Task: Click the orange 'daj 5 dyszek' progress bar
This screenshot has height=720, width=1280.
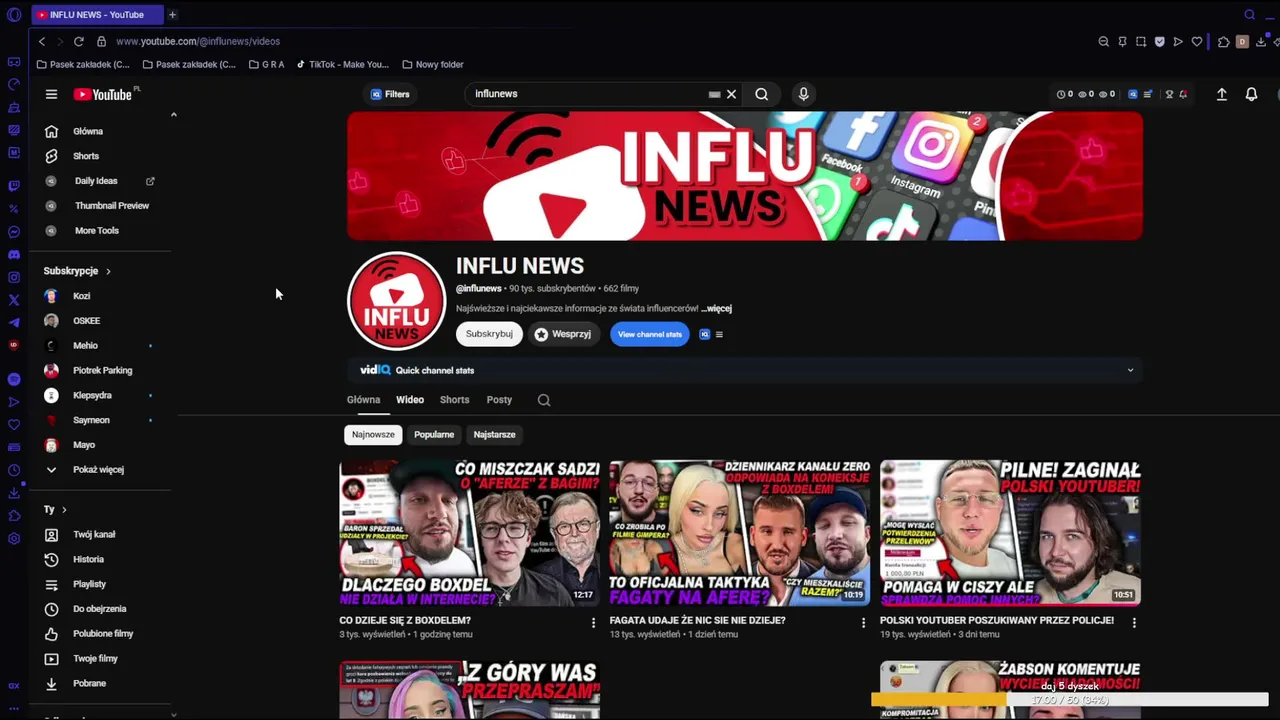Action: 1069,700
